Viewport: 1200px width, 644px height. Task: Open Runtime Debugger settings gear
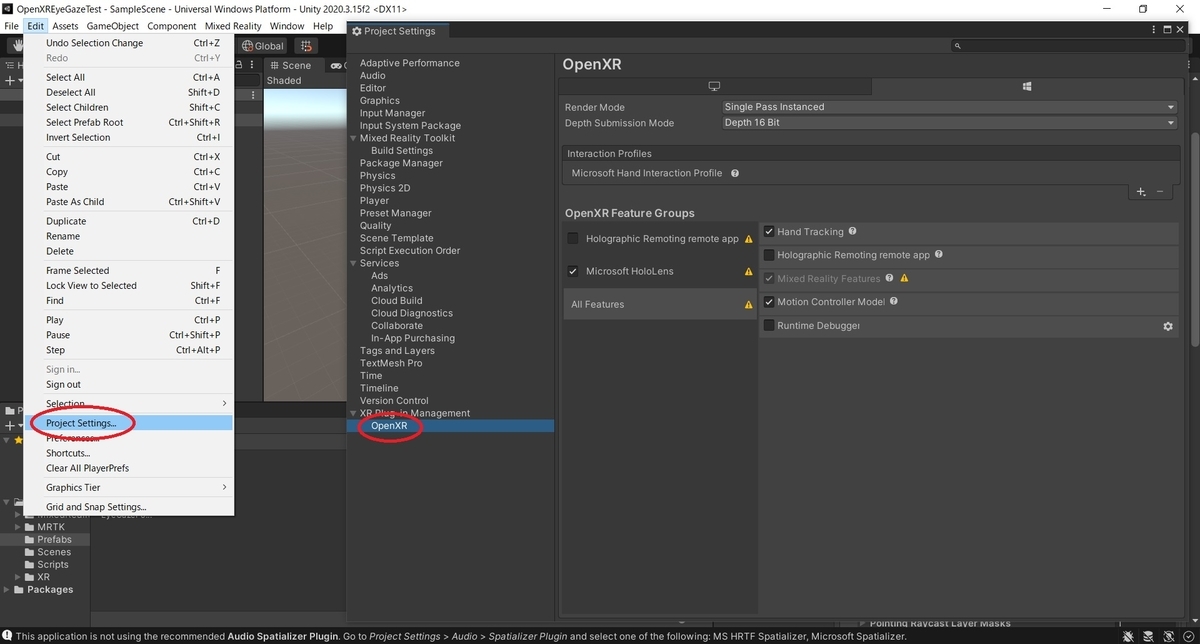pos(1167,326)
